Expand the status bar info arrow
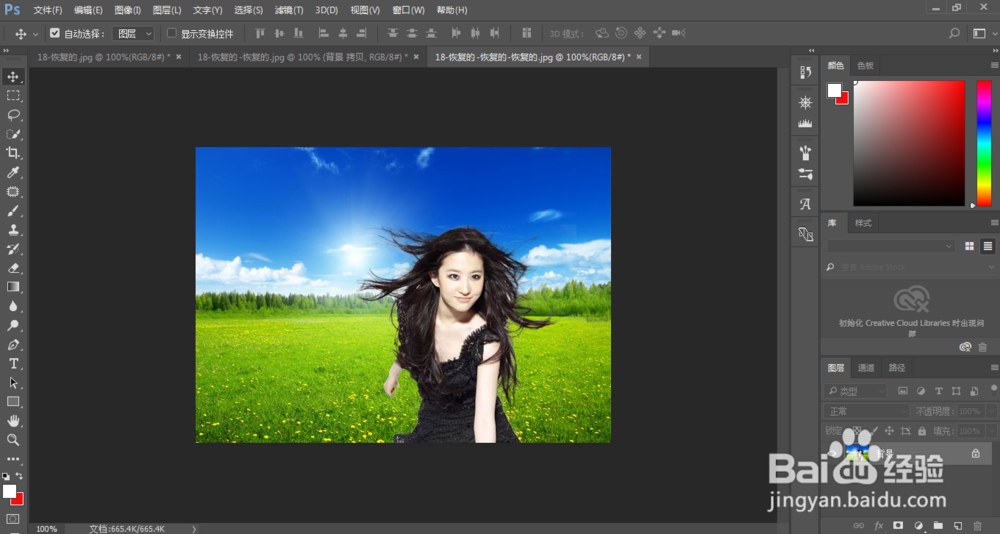 [194, 529]
